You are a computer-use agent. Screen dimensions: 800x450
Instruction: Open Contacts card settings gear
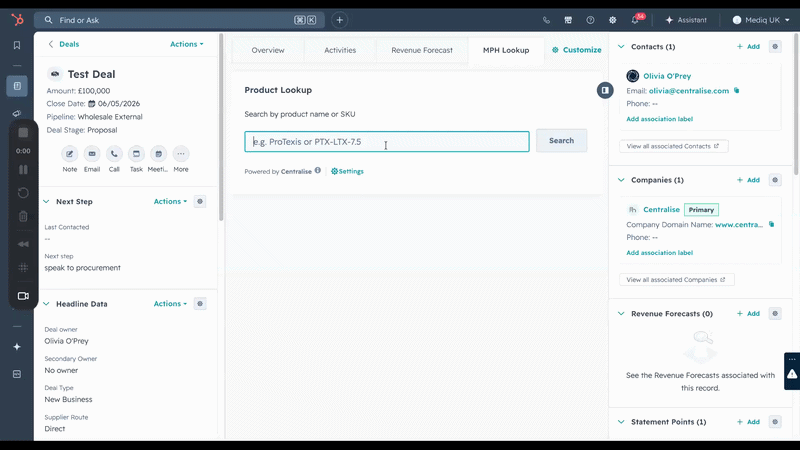[775, 46]
